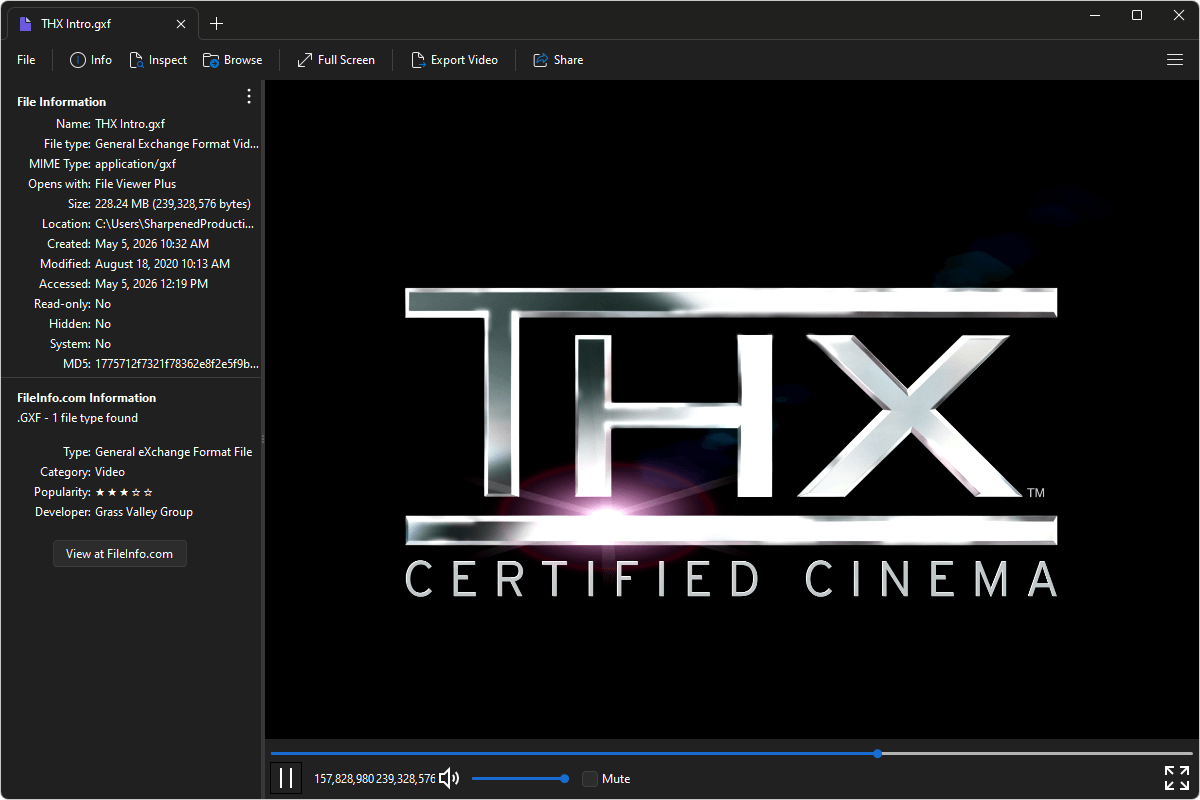Enable the Mute checkbox
Viewport: 1200px width, 800px height.
click(590, 779)
